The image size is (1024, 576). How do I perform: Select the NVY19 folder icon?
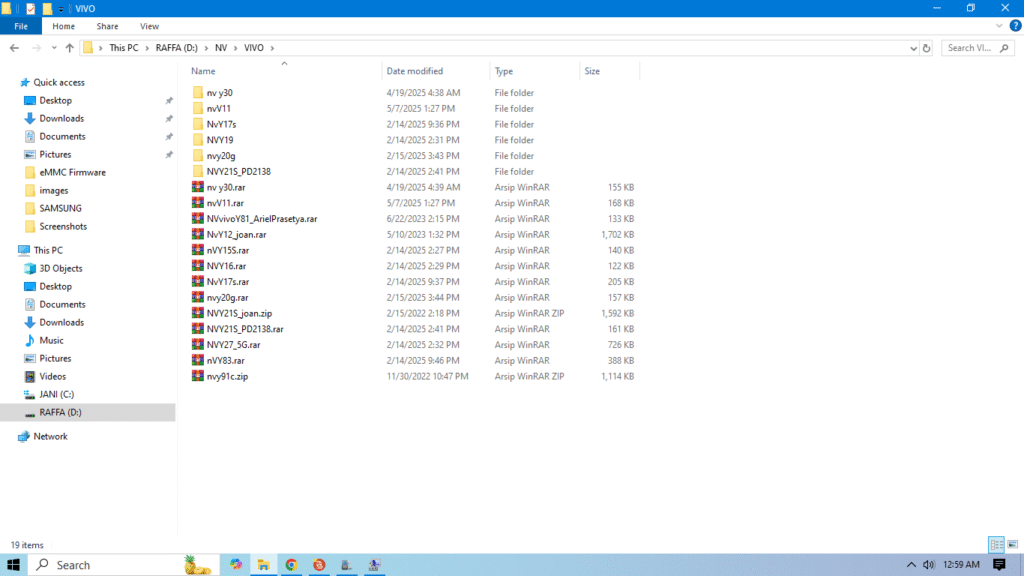(198, 140)
